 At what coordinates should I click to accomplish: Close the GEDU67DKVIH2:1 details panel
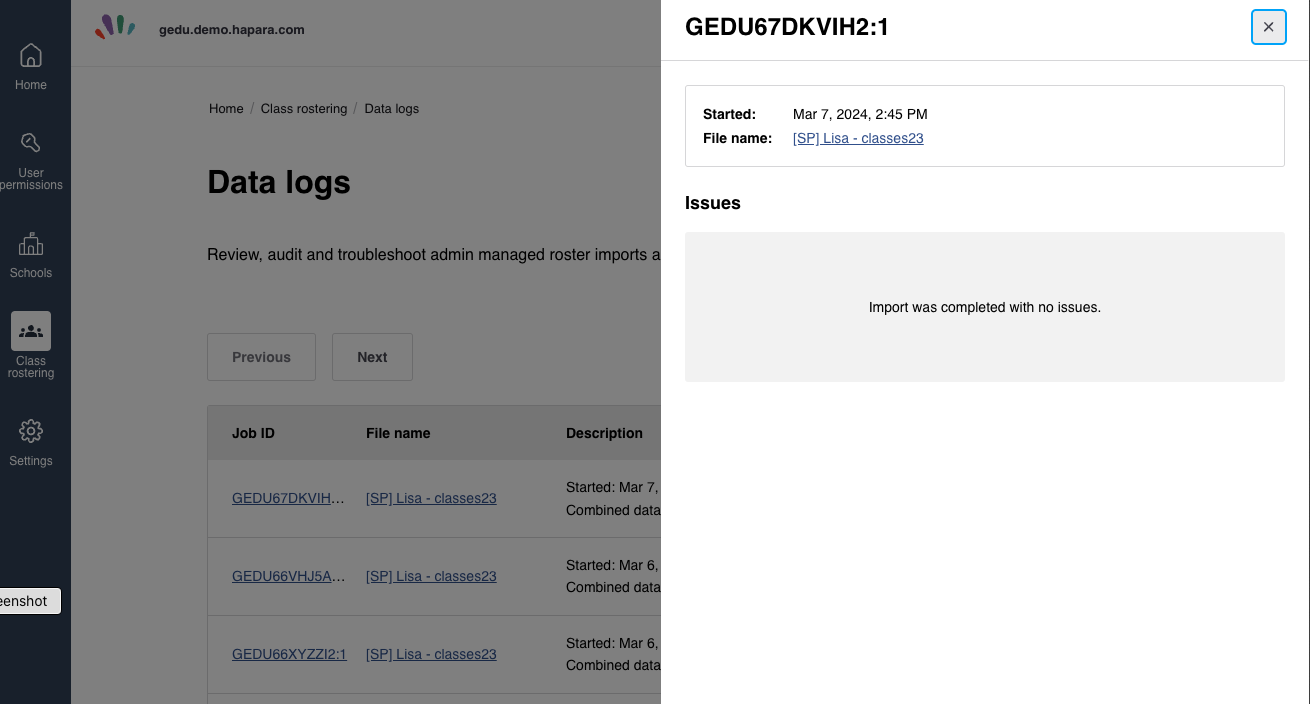[1268, 27]
